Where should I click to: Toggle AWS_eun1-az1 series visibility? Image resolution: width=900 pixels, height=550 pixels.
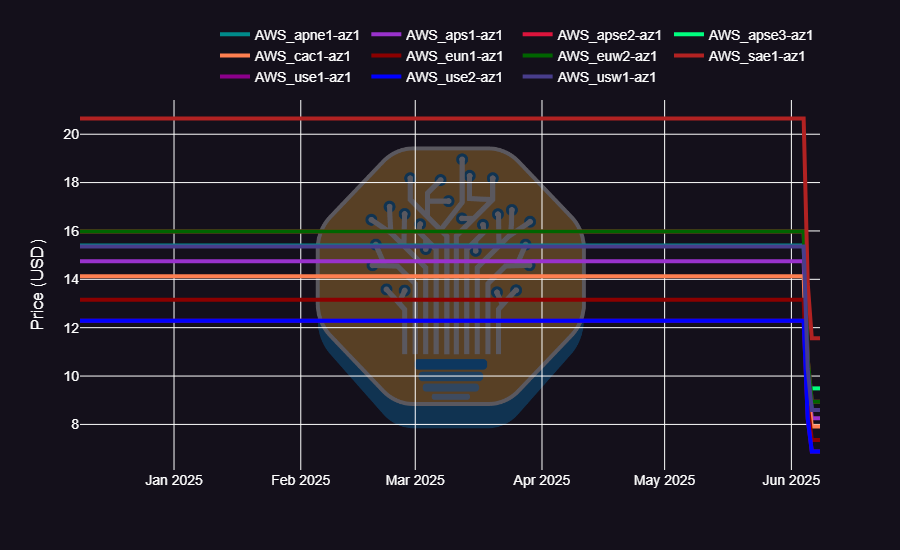(x=437, y=56)
